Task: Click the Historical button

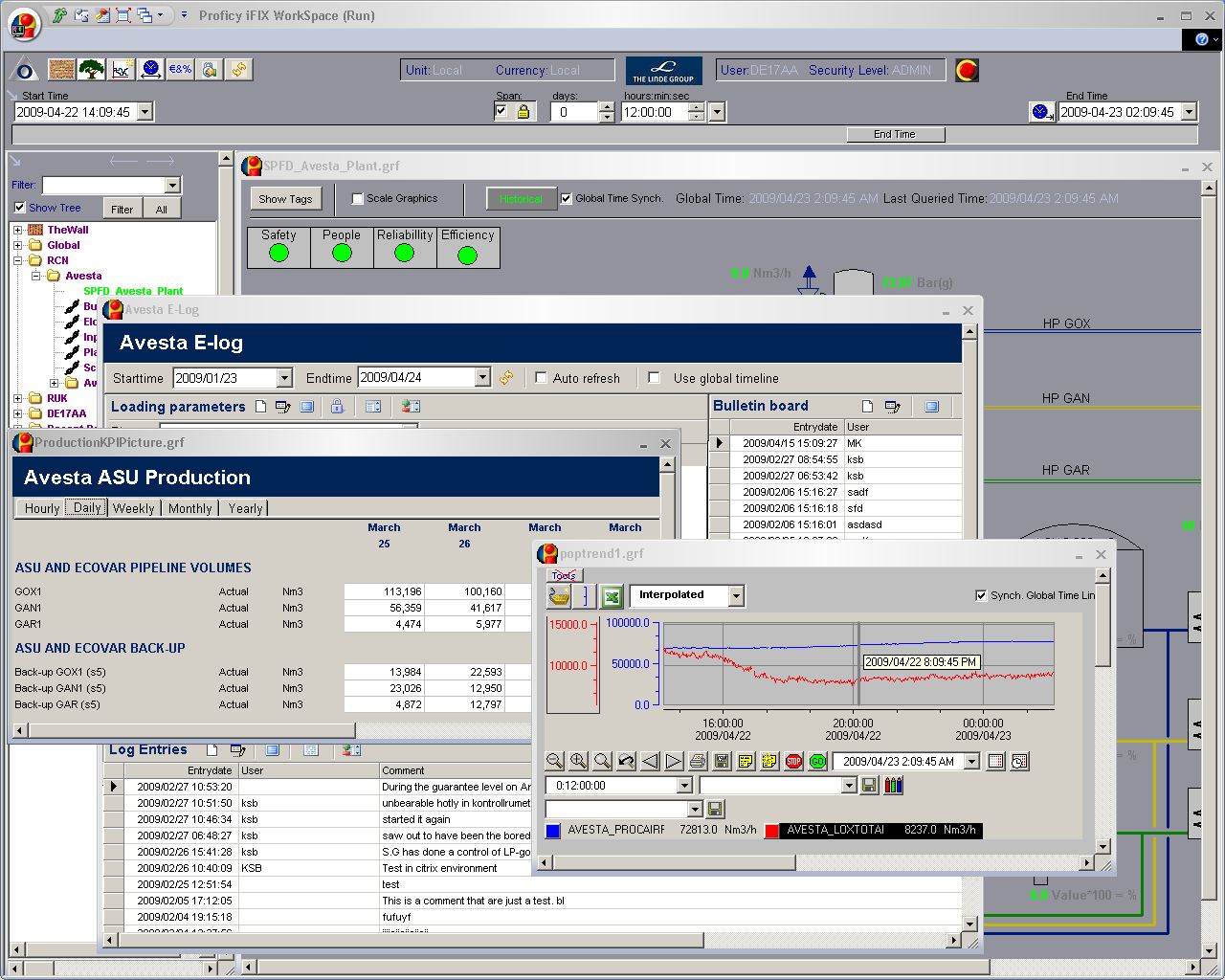Action: (x=521, y=199)
